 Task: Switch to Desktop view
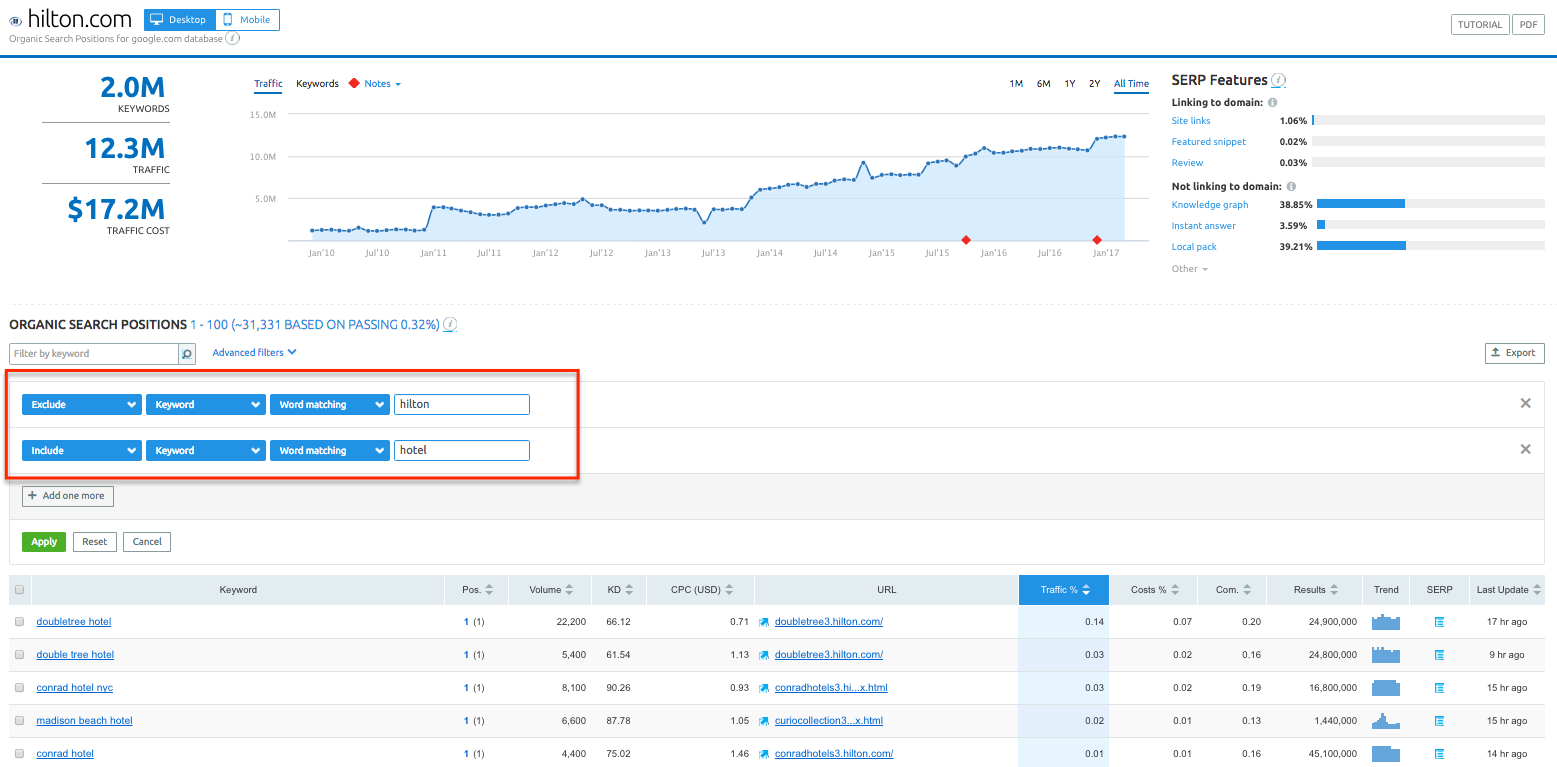(x=180, y=20)
